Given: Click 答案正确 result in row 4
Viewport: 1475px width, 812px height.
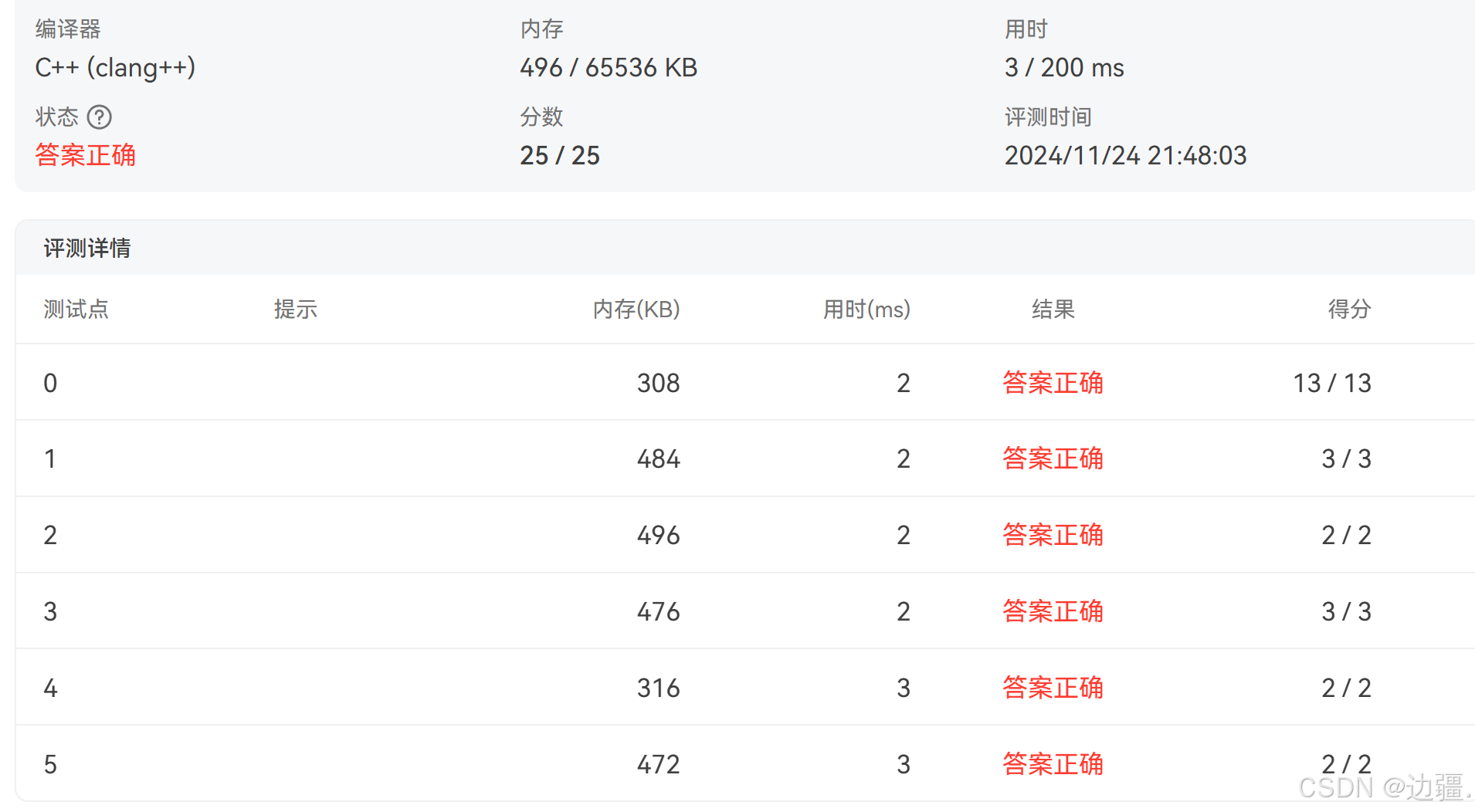Looking at the screenshot, I should [x=1053, y=688].
